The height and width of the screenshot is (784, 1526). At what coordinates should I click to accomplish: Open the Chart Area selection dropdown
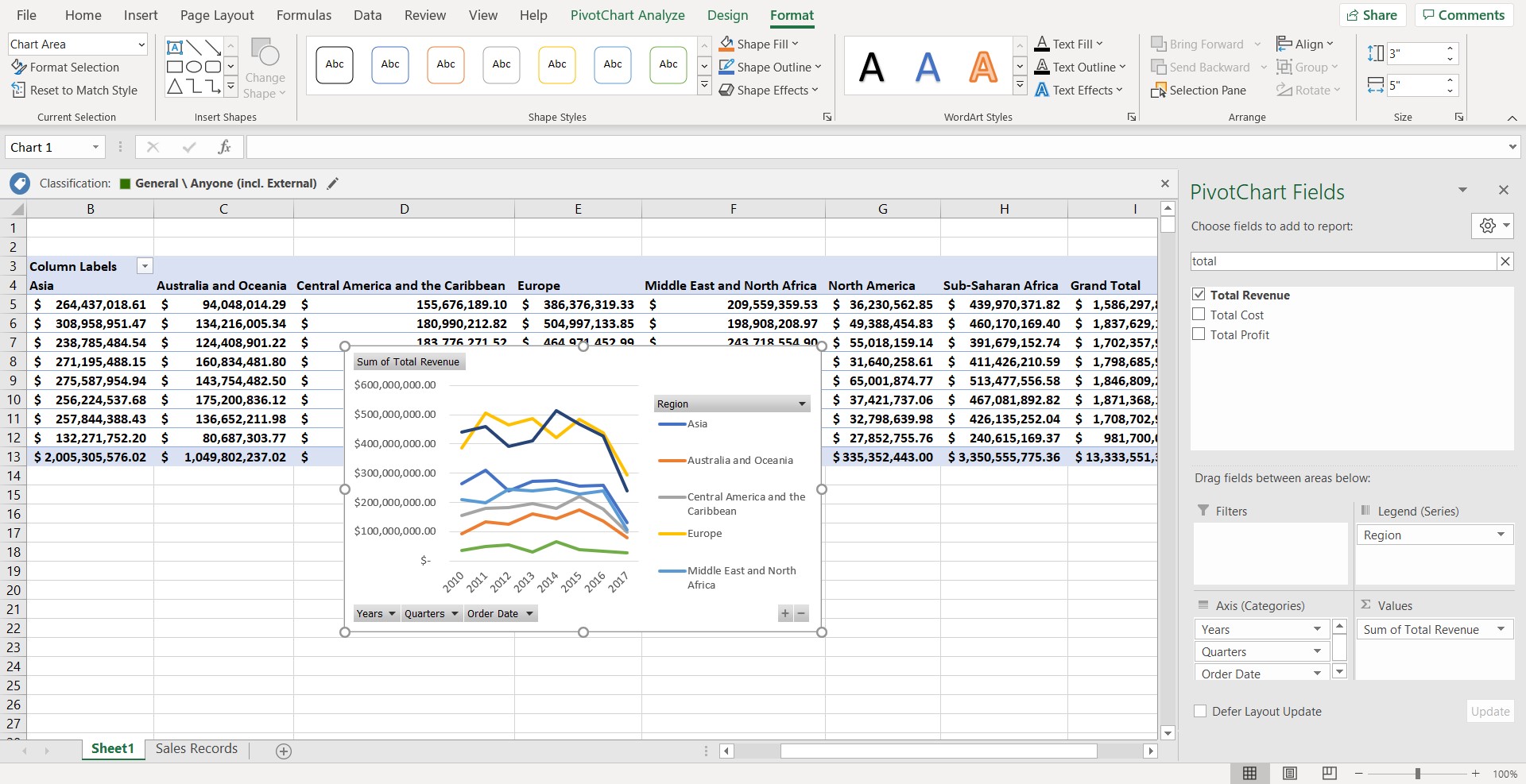(x=140, y=44)
